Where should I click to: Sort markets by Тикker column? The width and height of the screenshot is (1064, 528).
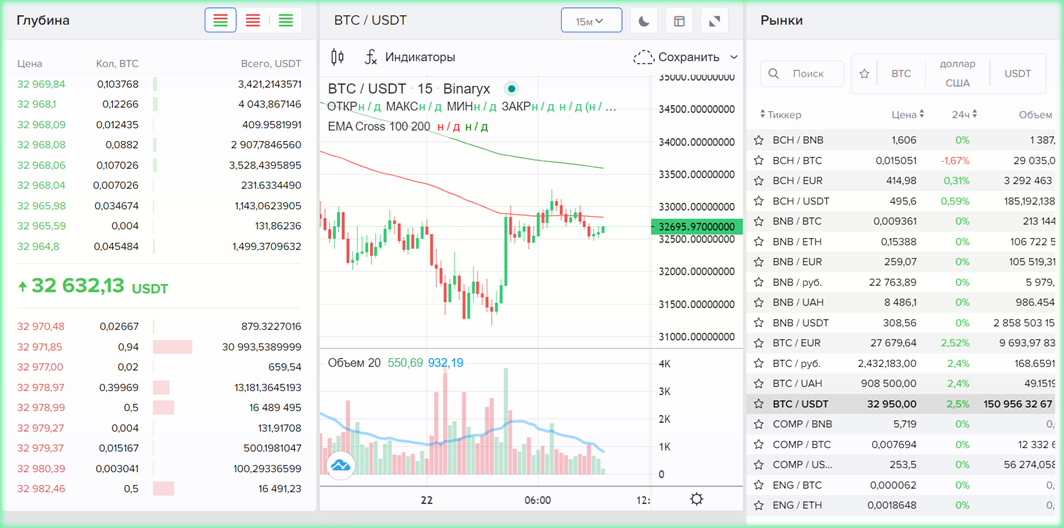780,115
